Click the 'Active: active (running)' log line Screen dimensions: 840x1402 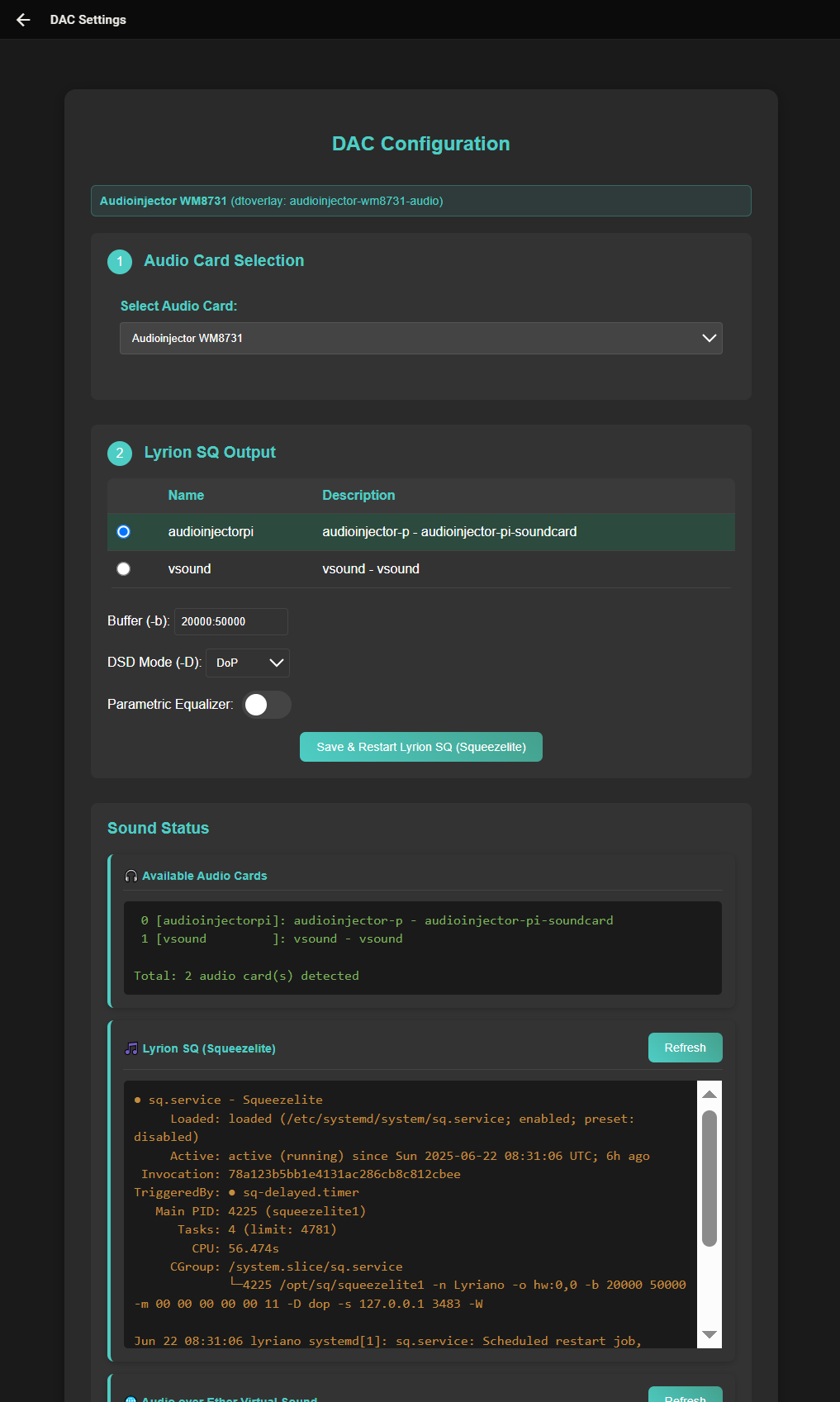coord(410,1156)
